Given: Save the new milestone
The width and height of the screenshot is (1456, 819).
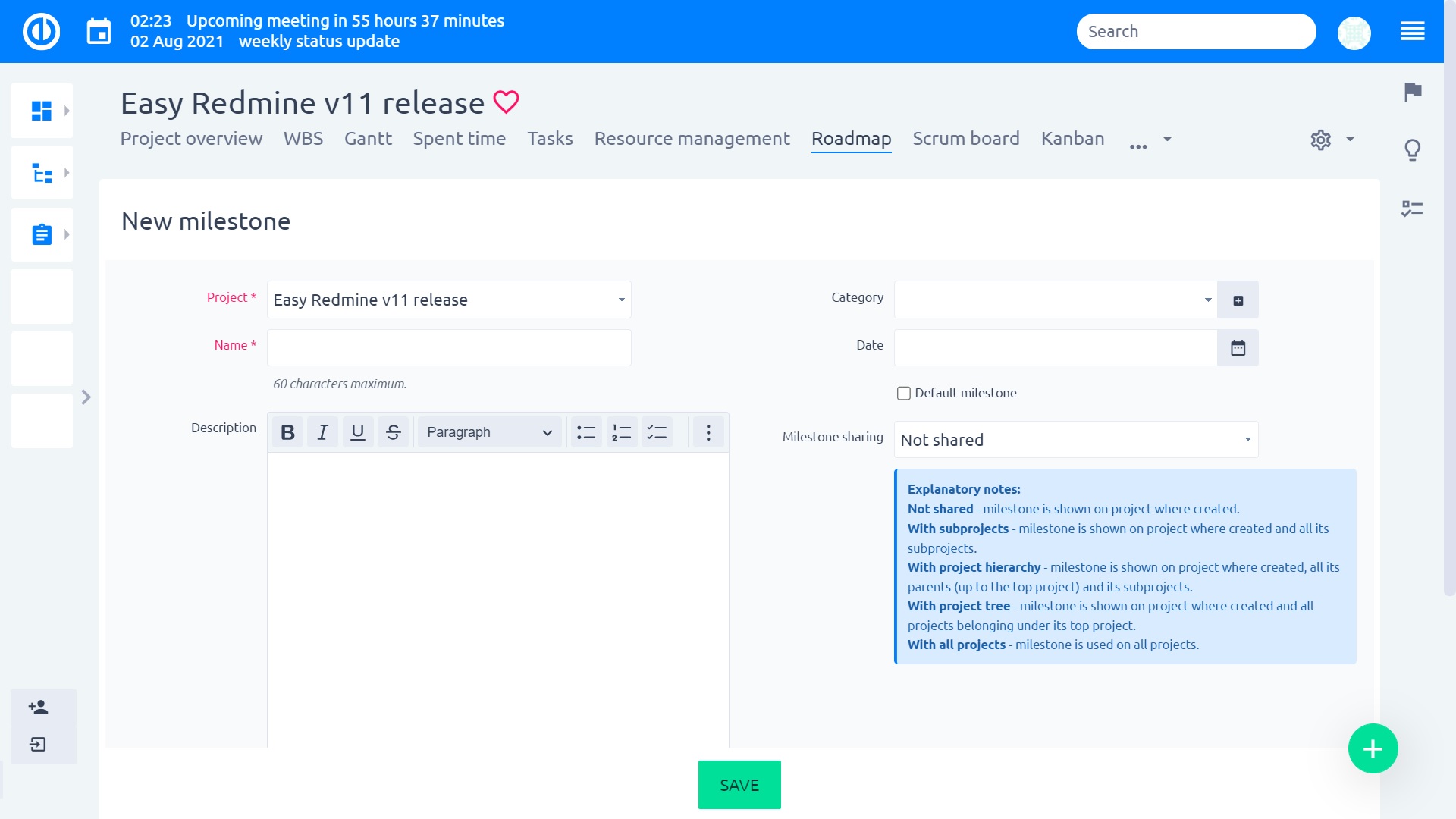Looking at the screenshot, I should pos(739,784).
